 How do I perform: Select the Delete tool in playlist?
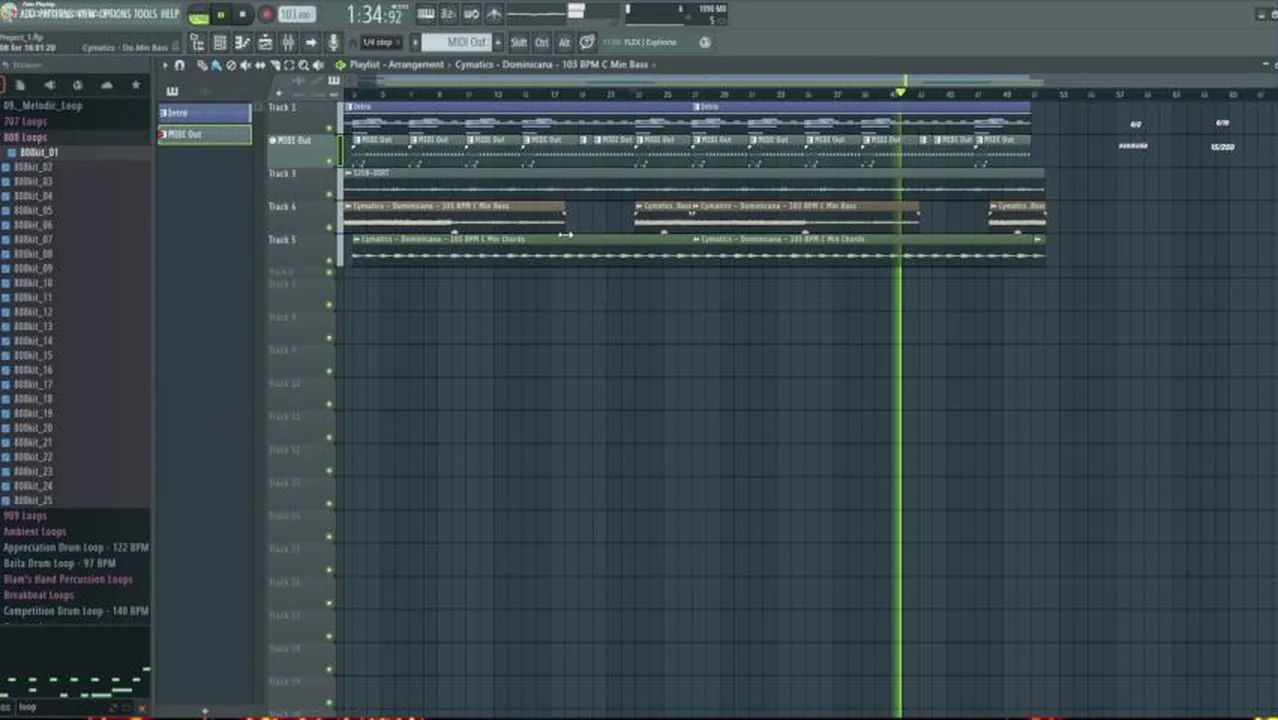[231, 65]
